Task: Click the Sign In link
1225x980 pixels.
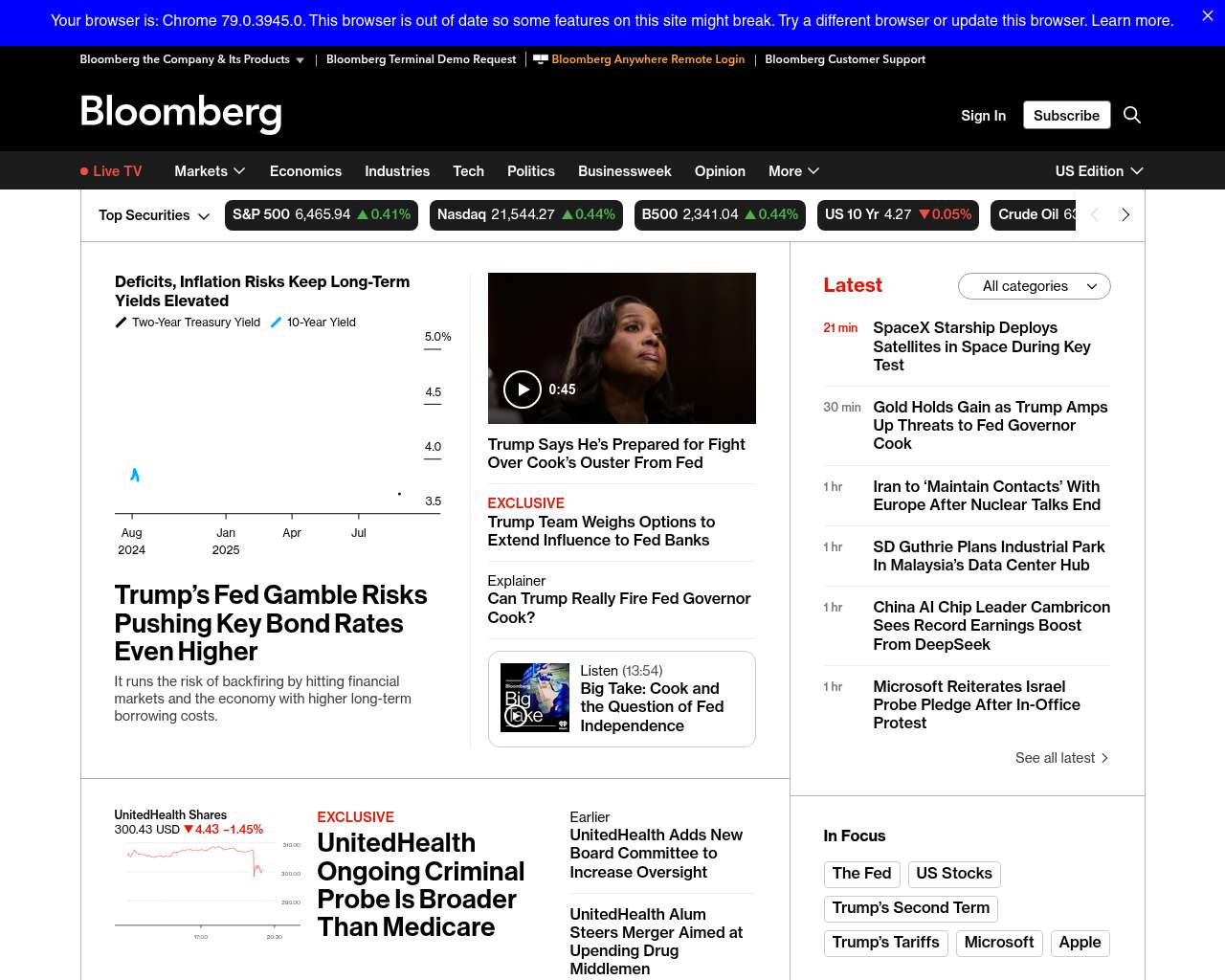Action: coord(983,115)
